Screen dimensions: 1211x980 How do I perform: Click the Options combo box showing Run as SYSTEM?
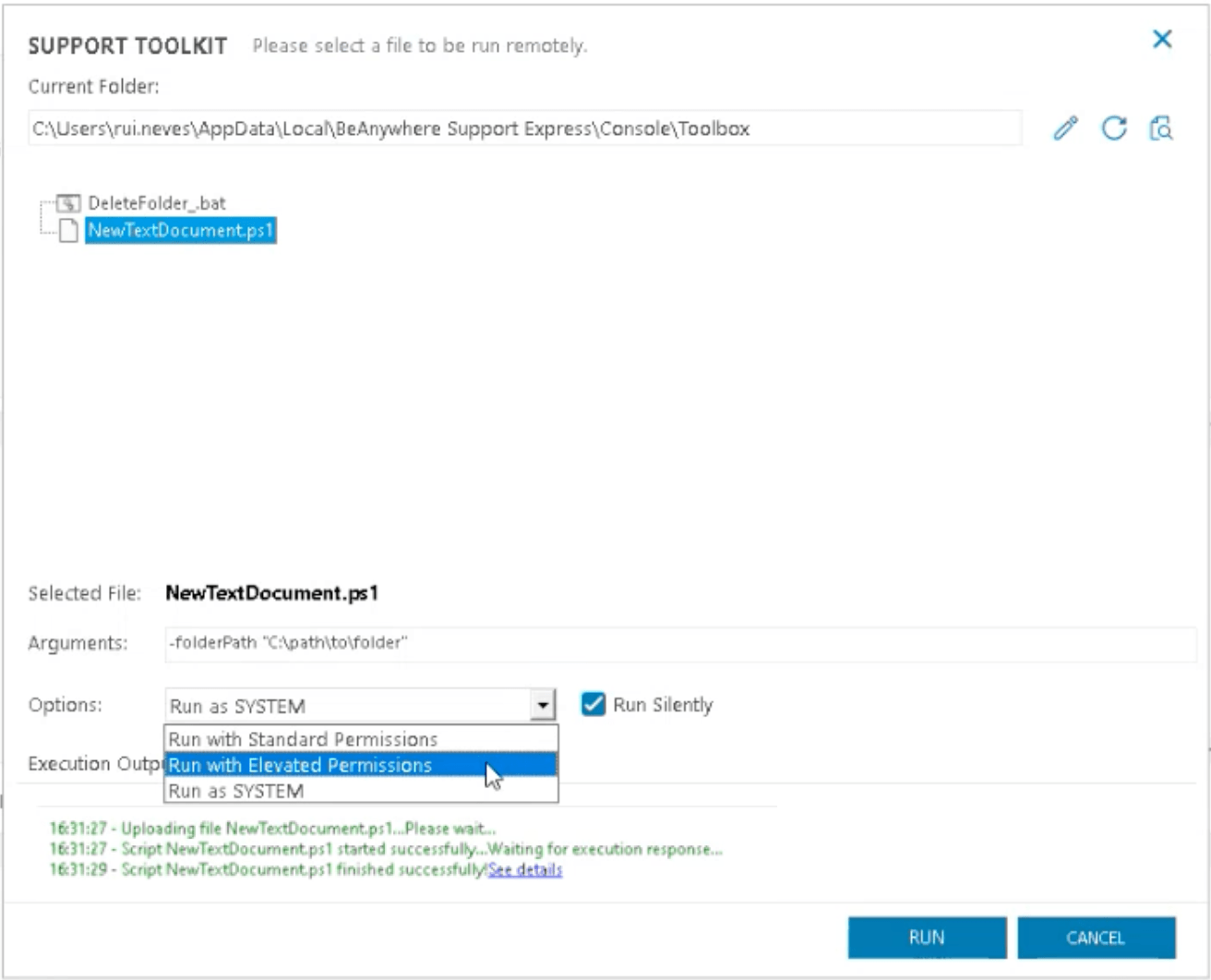(360, 706)
